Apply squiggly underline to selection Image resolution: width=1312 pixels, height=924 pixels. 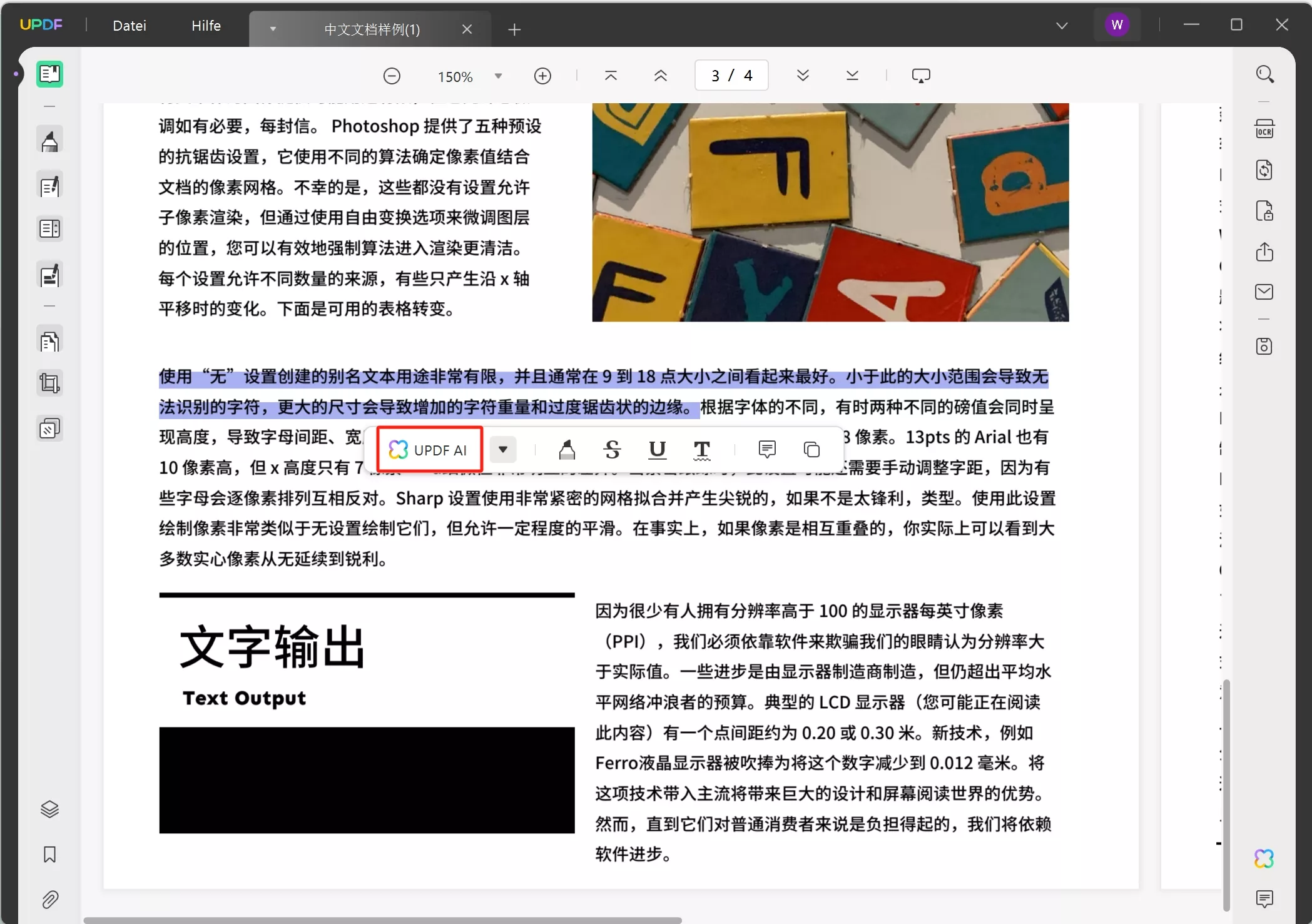[702, 450]
